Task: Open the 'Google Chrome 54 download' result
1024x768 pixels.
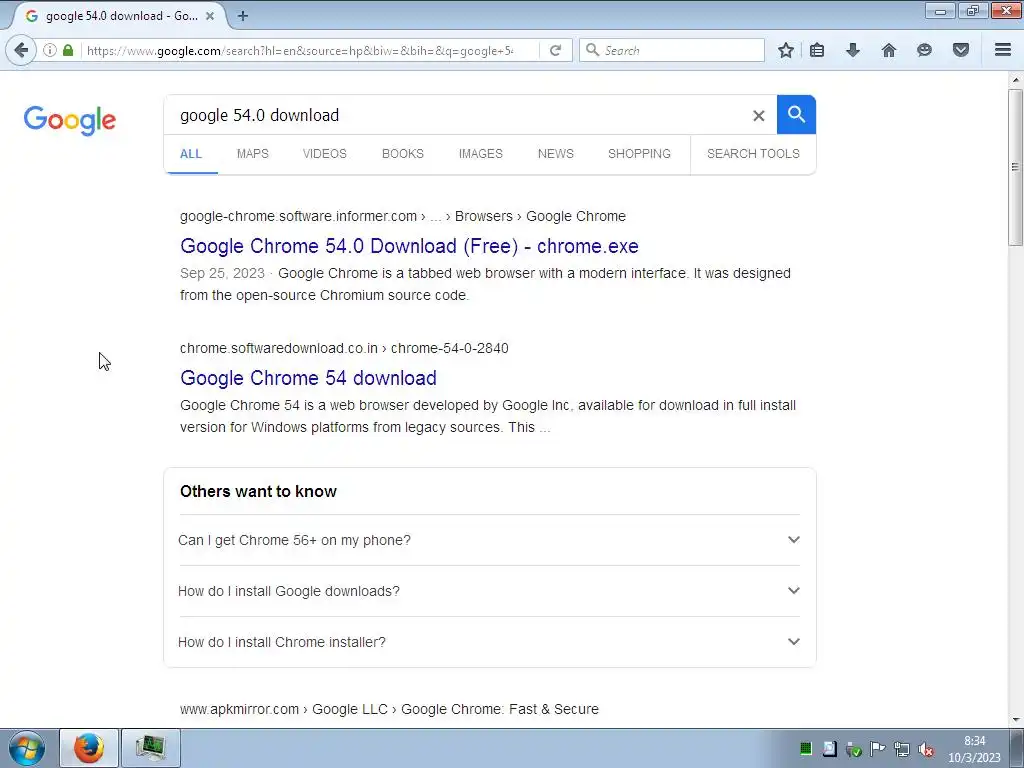Action: (x=308, y=378)
